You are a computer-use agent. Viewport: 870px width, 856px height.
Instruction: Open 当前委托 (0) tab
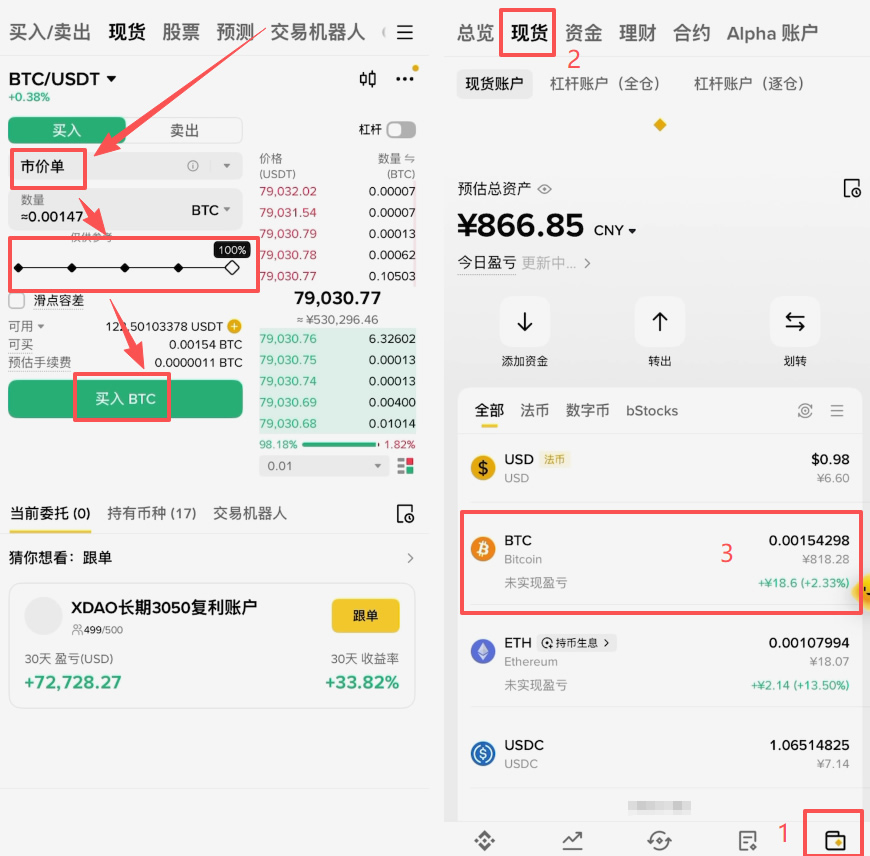pos(50,513)
